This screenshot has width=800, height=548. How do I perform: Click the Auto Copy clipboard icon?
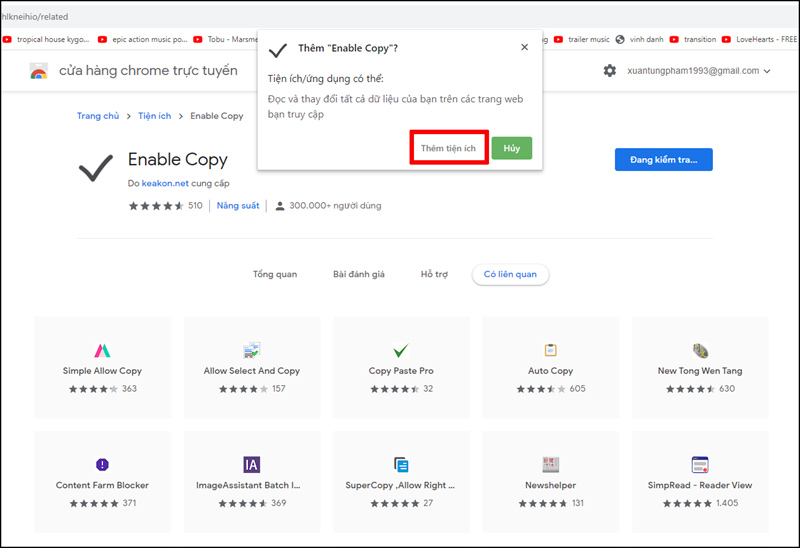pos(551,350)
